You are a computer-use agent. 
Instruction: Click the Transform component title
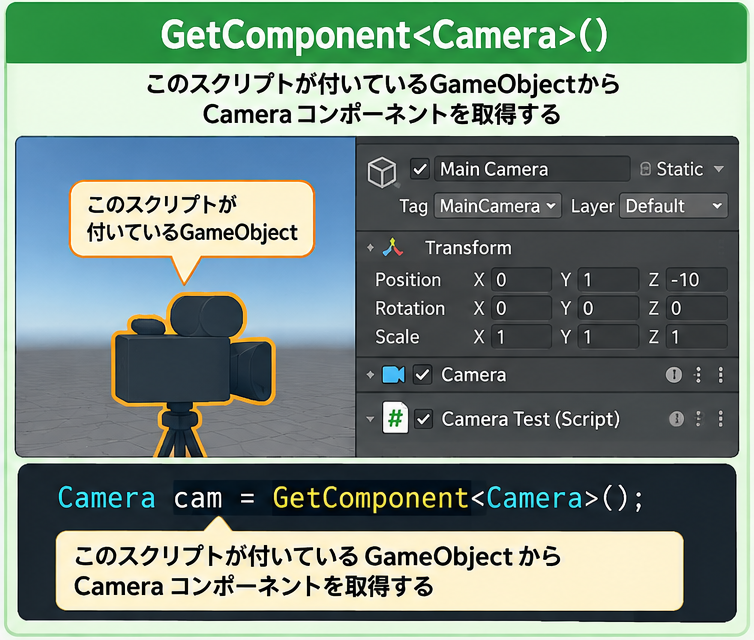(468, 248)
